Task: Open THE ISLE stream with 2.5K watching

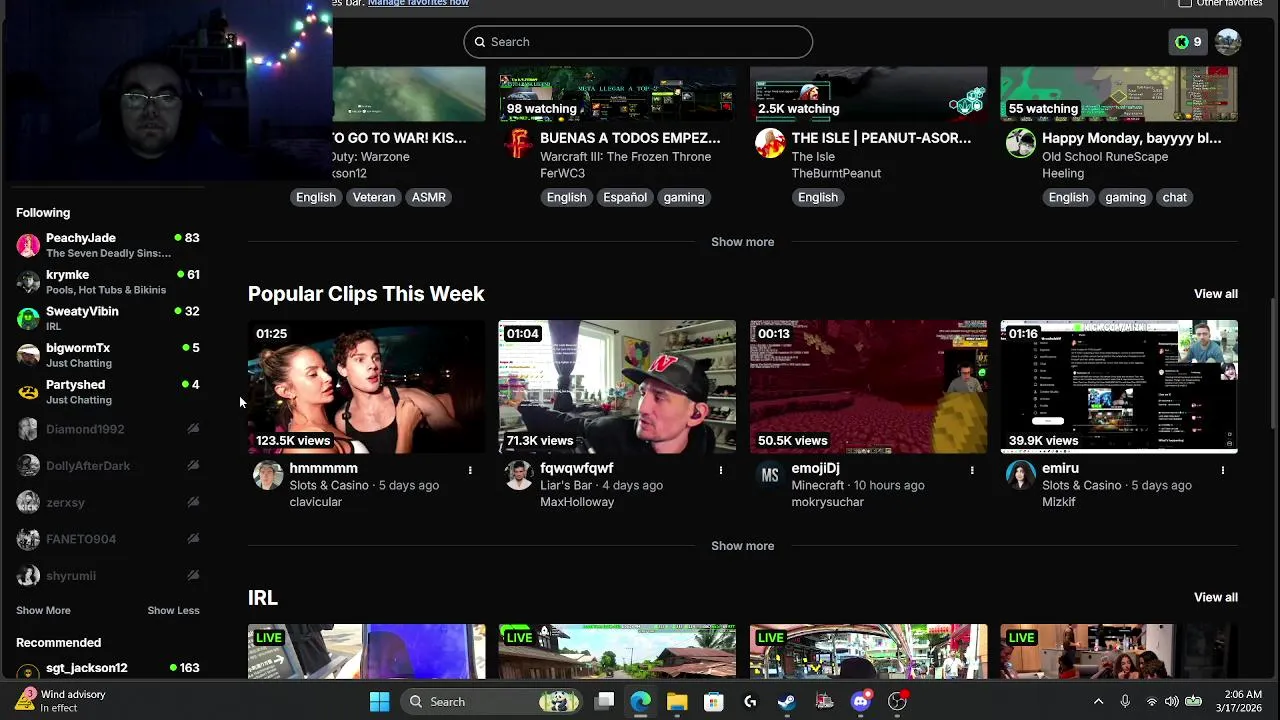Action: tap(868, 94)
